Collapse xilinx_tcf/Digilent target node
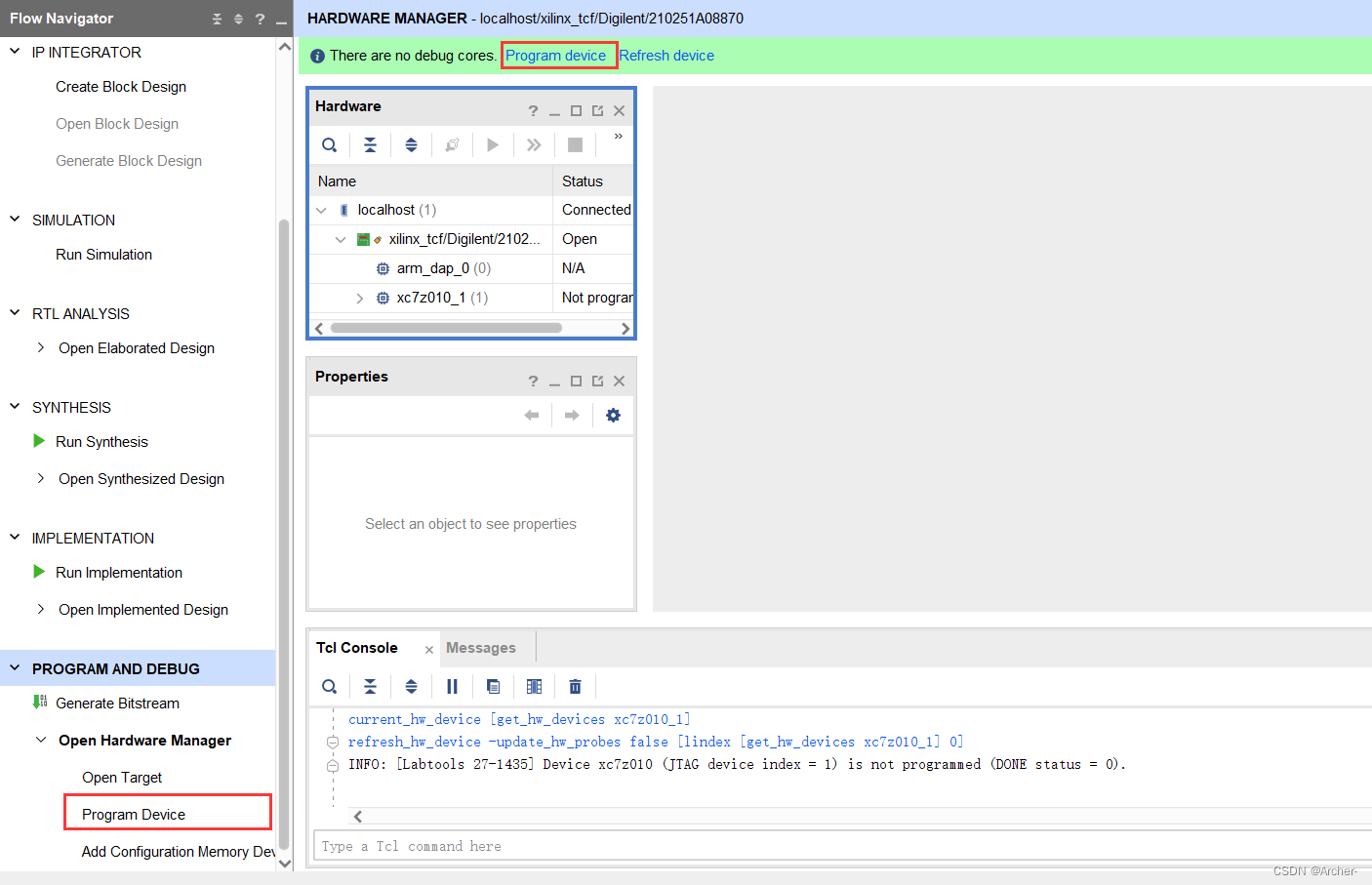Image resolution: width=1372 pixels, height=885 pixels. point(341,239)
